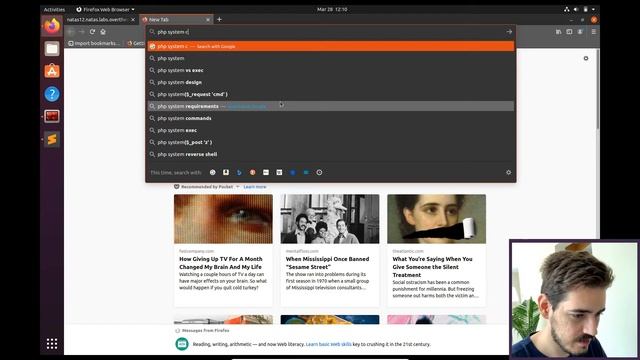The image size is (640, 360).
Task: Open the Firefox hamburger menu
Action: 594,31
